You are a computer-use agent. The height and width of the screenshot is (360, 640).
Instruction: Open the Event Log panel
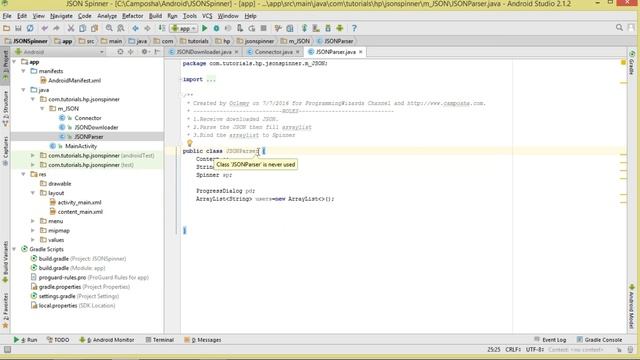point(550,340)
